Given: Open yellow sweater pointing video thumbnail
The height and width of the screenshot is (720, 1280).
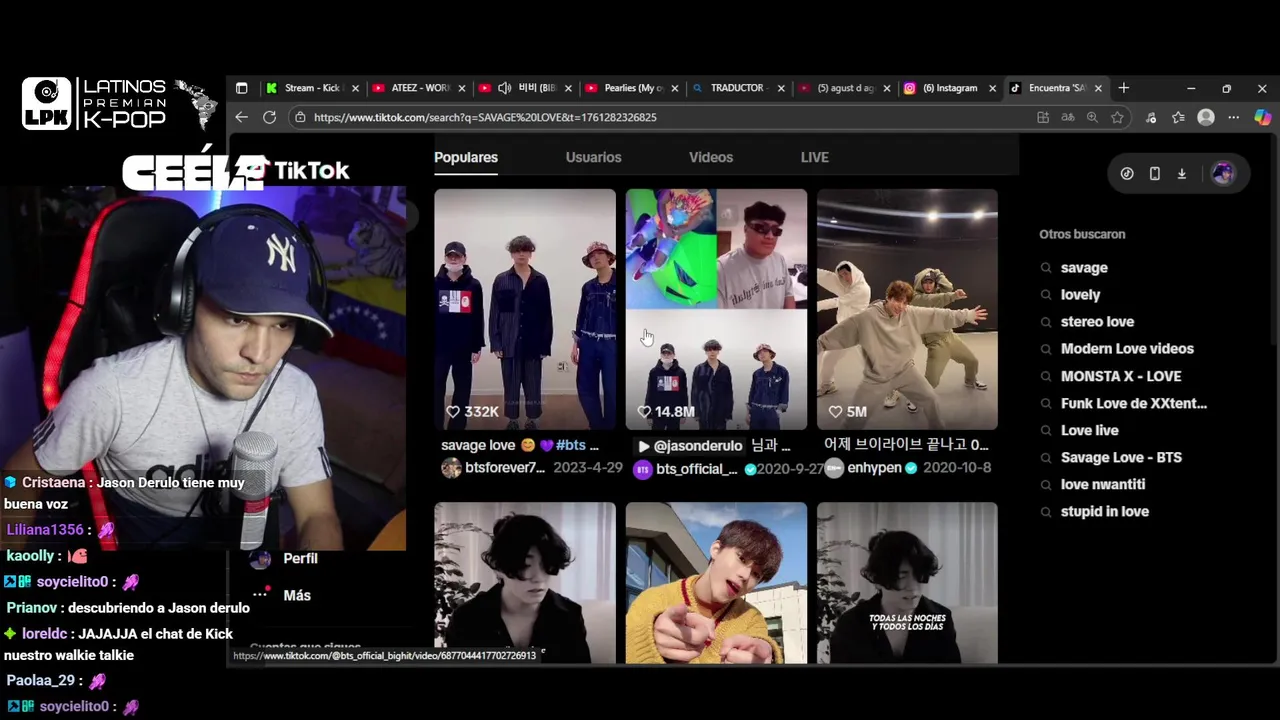Looking at the screenshot, I should [716, 583].
